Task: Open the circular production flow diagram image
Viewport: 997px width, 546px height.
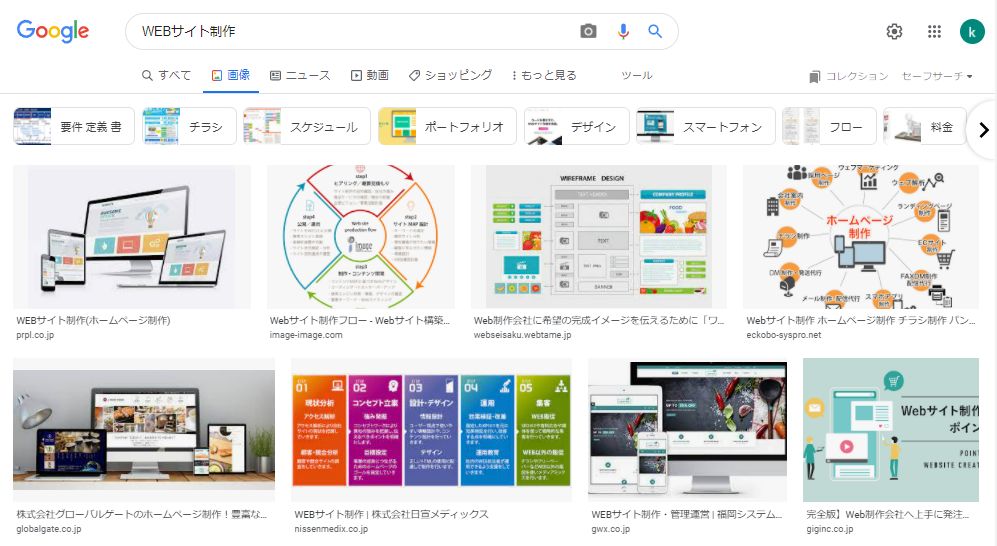Action: point(361,237)
